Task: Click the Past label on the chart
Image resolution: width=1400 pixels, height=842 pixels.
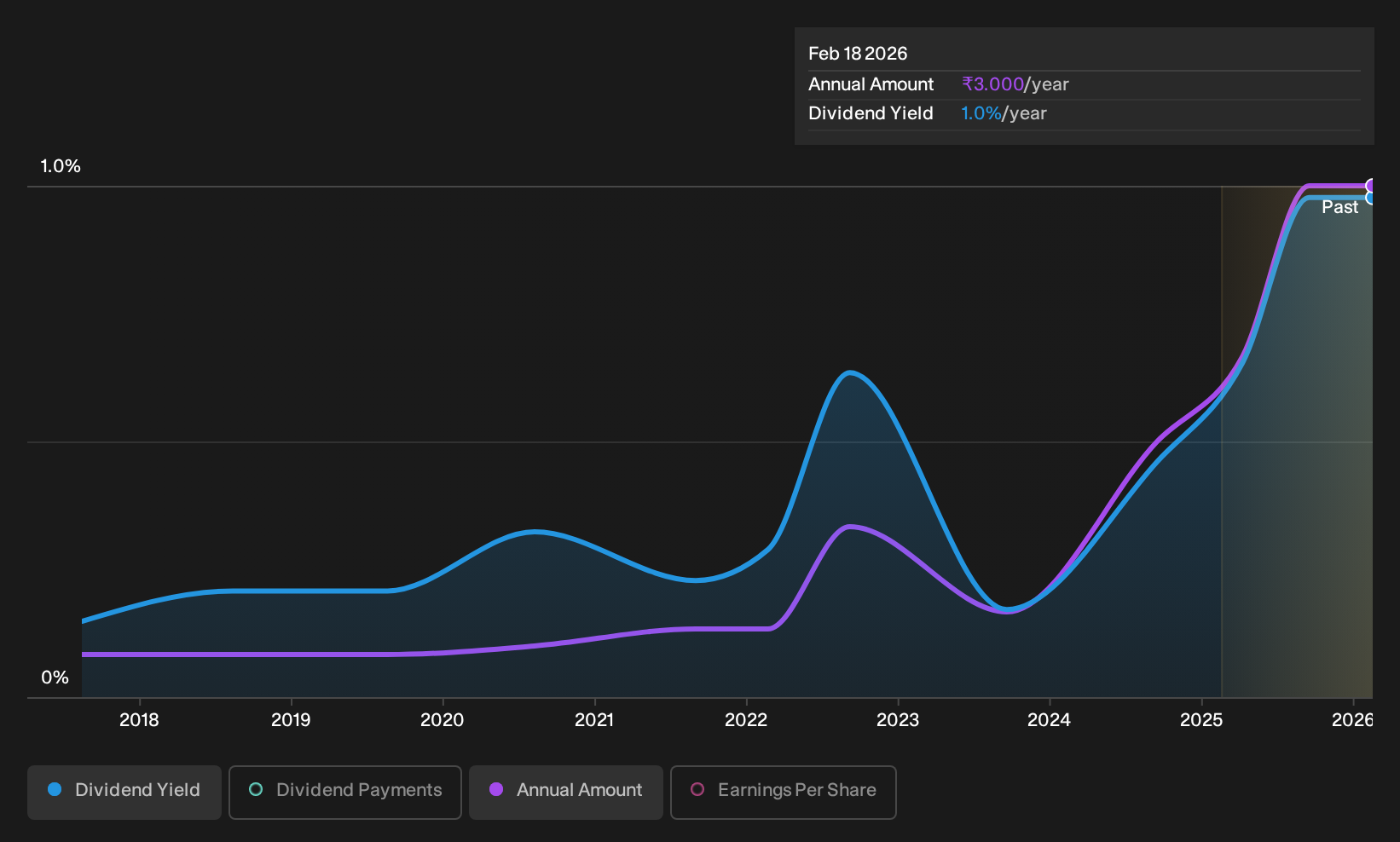Action: click(1339, 207)
